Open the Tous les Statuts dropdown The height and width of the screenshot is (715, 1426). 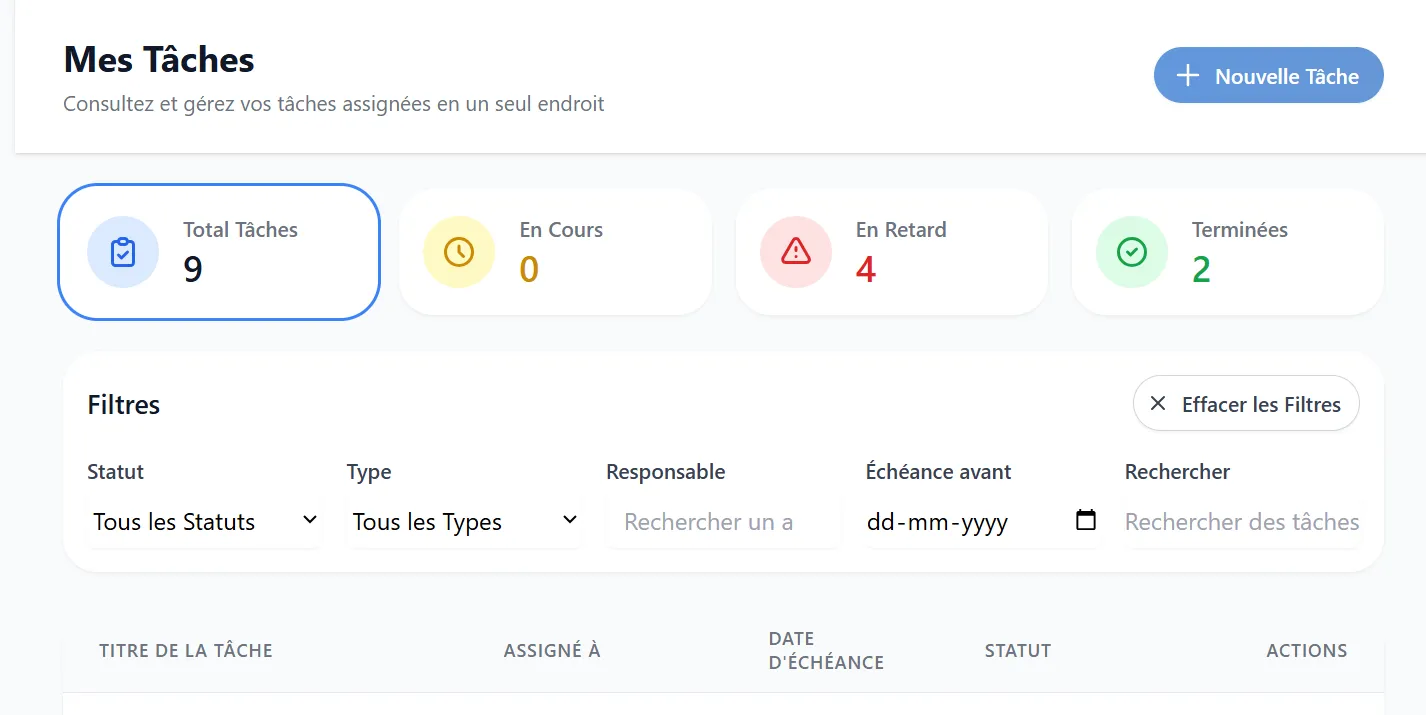[204, 521]
